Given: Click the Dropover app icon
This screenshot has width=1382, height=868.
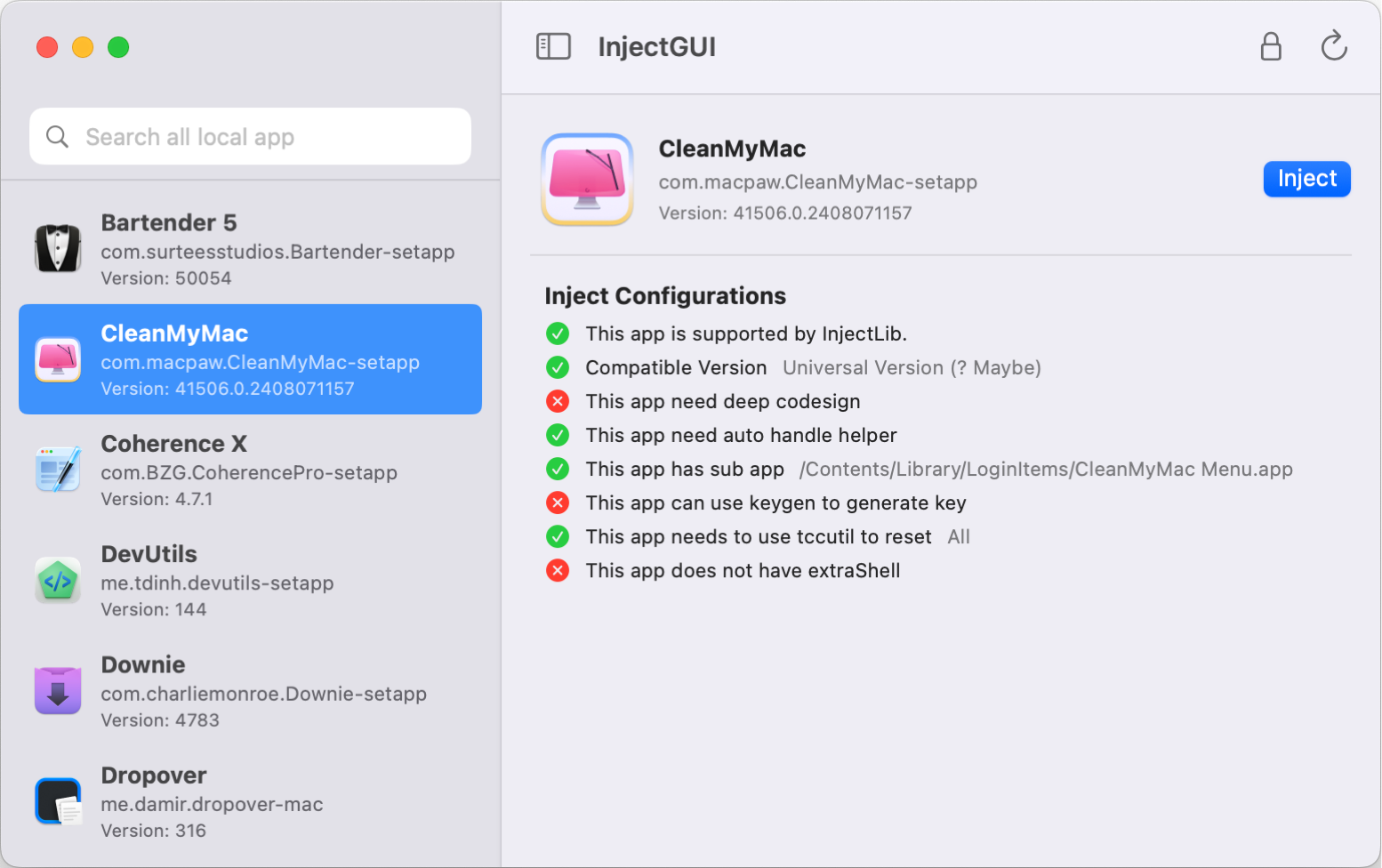Looking at the screenshot, I should 58,801.
